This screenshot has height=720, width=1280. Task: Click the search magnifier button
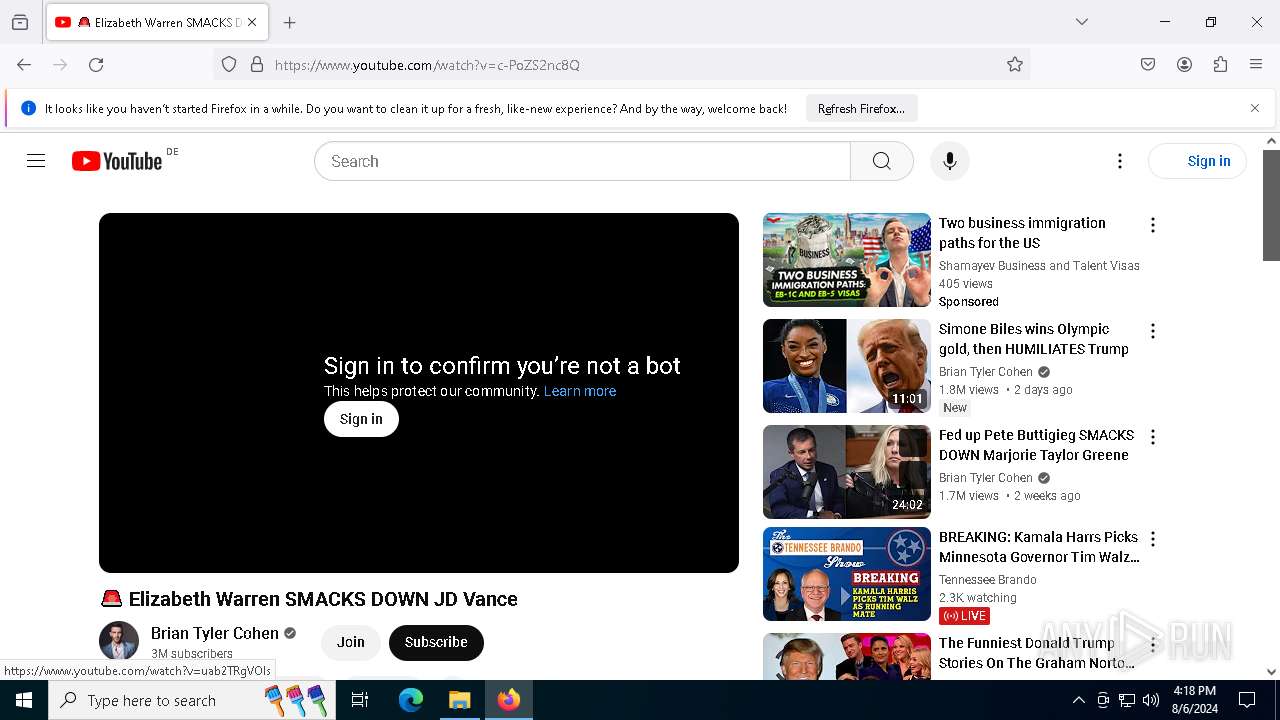point(881,161)
